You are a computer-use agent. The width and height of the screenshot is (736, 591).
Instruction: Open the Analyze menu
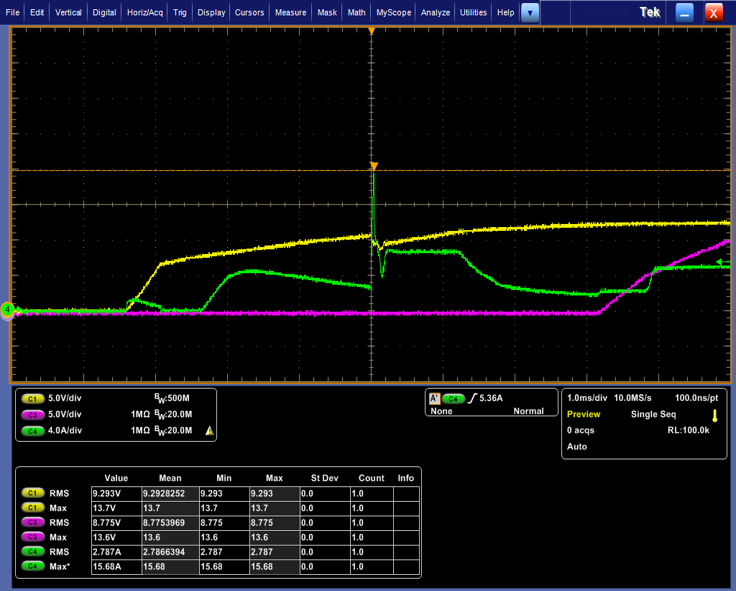[x=435, y=13]
